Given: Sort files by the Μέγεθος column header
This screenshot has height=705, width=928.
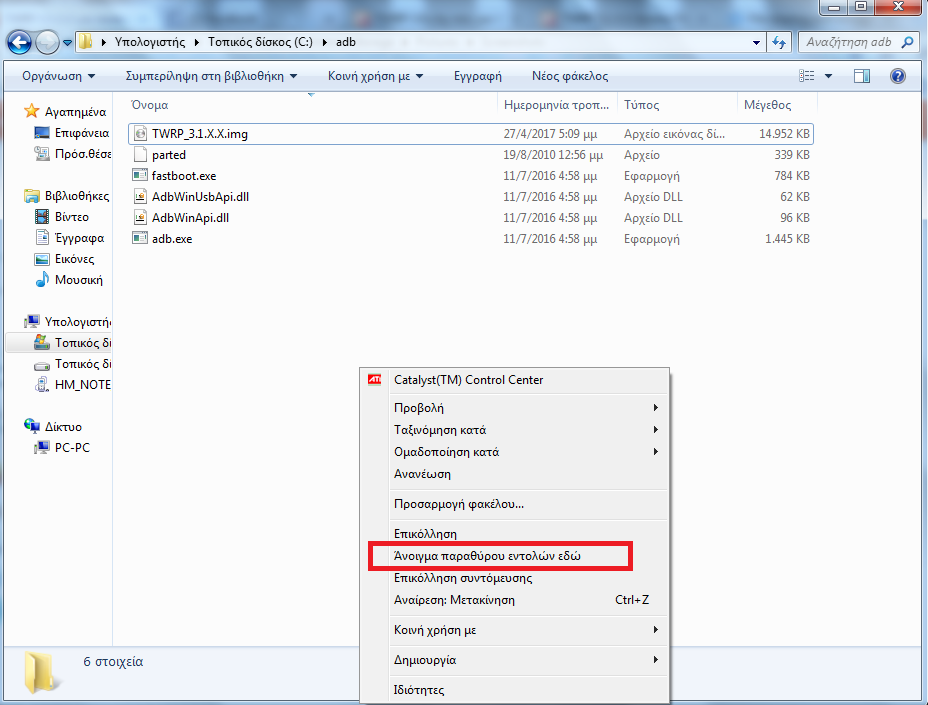Looking at the screenshot, I should click(x=767, y=105).
